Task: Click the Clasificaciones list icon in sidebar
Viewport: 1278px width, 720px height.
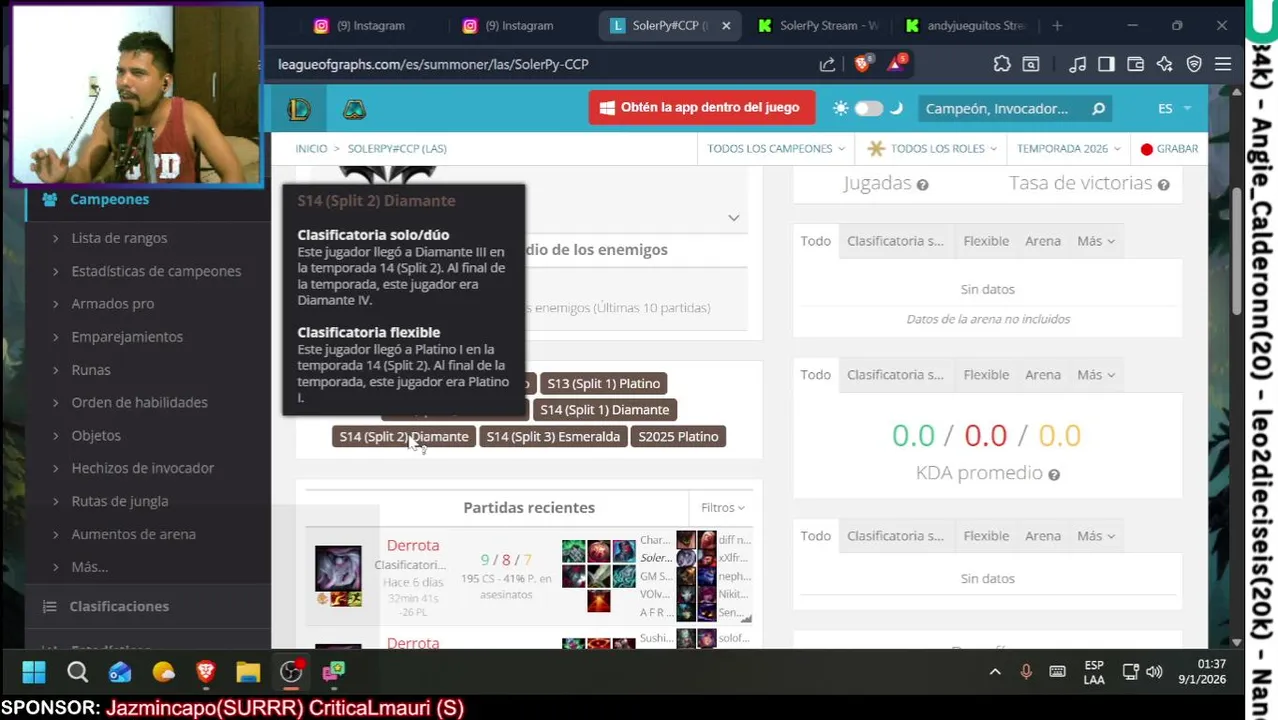Action: pyautogui.click(x=49, y=606)
